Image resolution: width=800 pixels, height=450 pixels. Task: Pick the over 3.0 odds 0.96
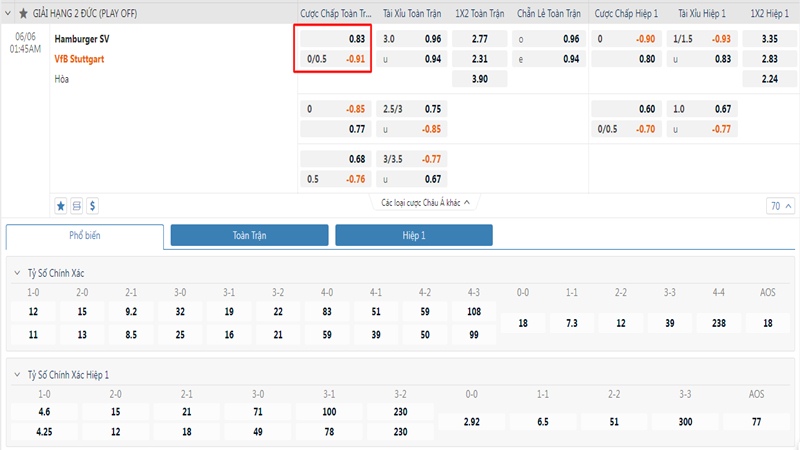[x=412, y=39]
